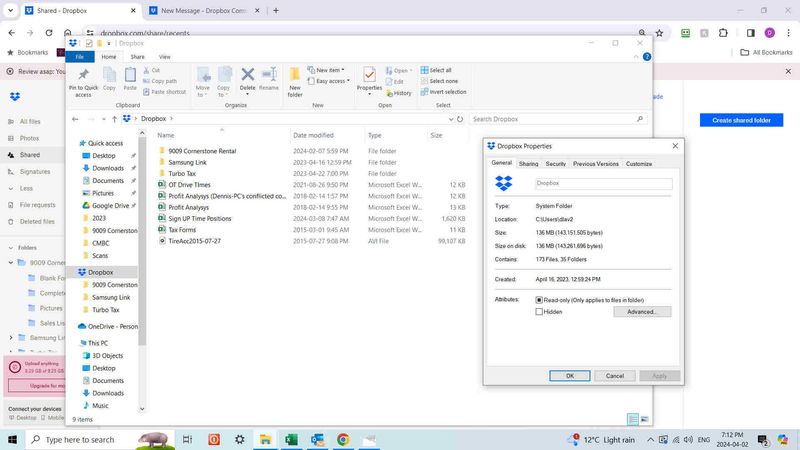Launch Google Chrome from the taskbar
Image resolution: width=800 pixels, height=450 pixels.
[343, 440]
